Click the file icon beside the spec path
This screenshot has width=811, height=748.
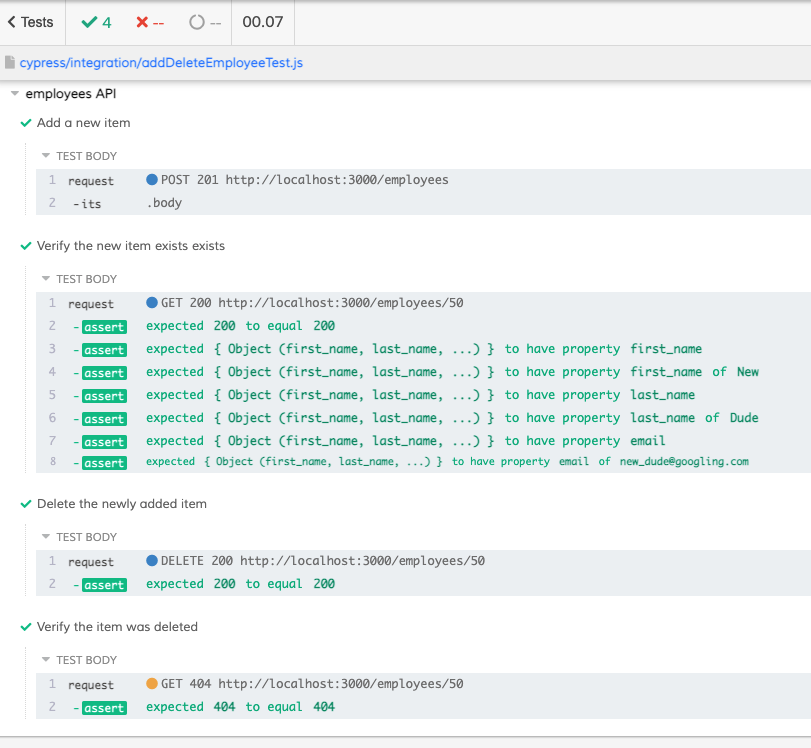[x=10, y=63]
